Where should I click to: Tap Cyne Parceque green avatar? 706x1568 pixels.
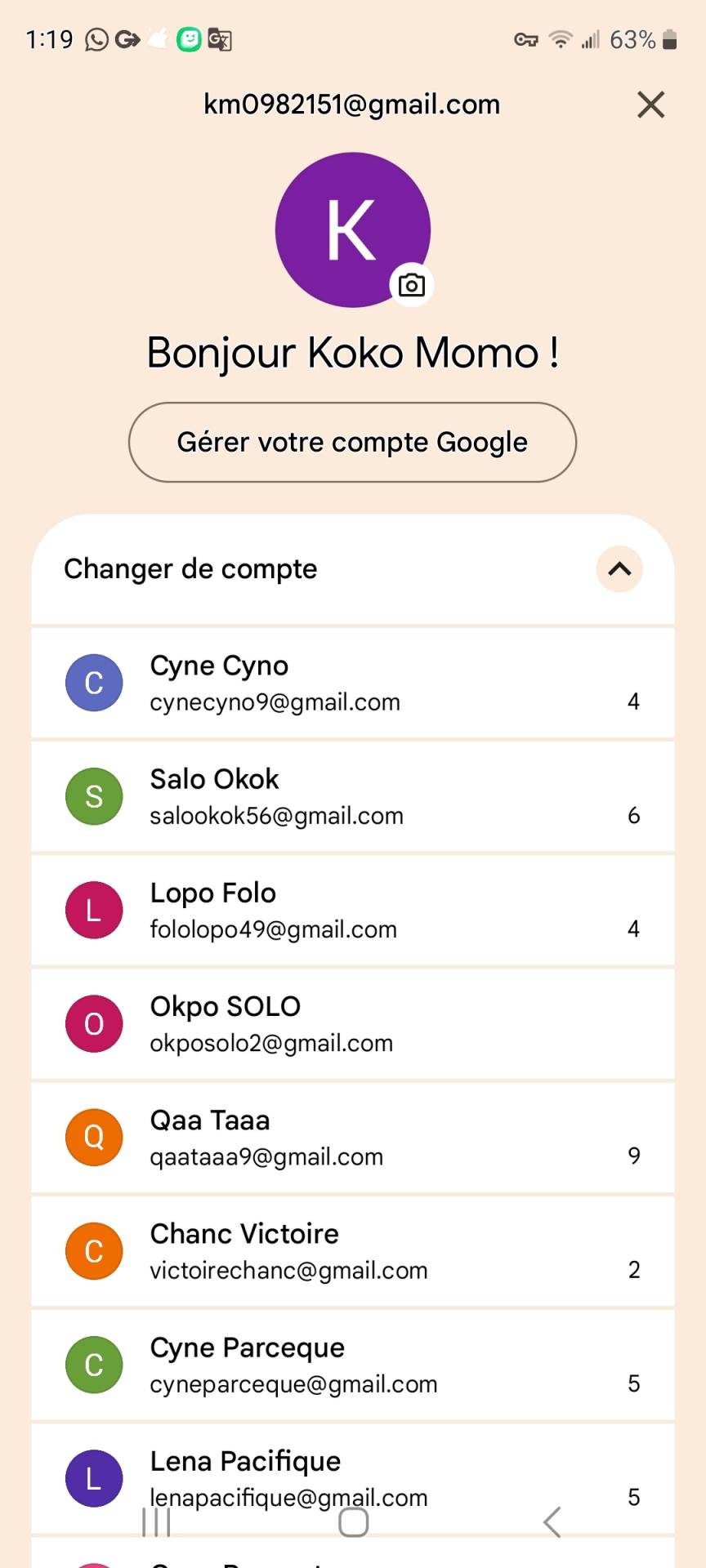tap(94, 1364)
